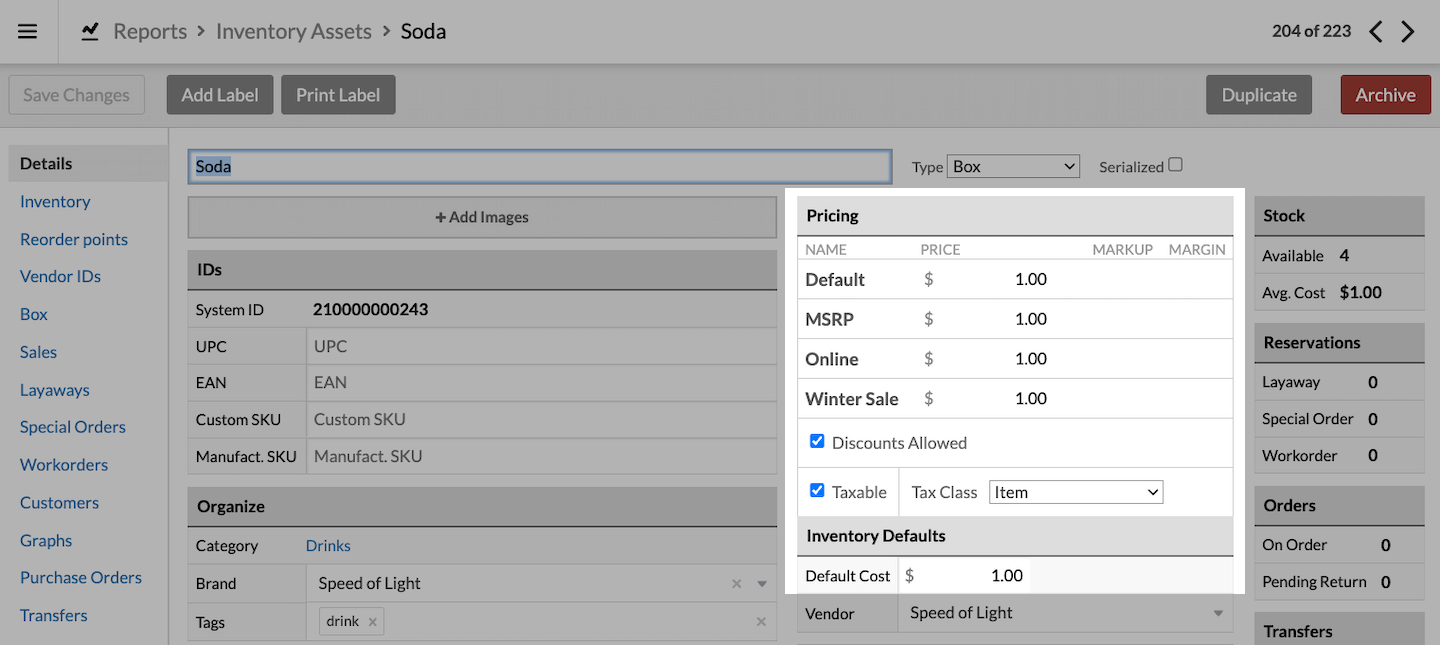Click the 204 of 223 counter
Screen dimensions: 1440x645
point(1311,31)
